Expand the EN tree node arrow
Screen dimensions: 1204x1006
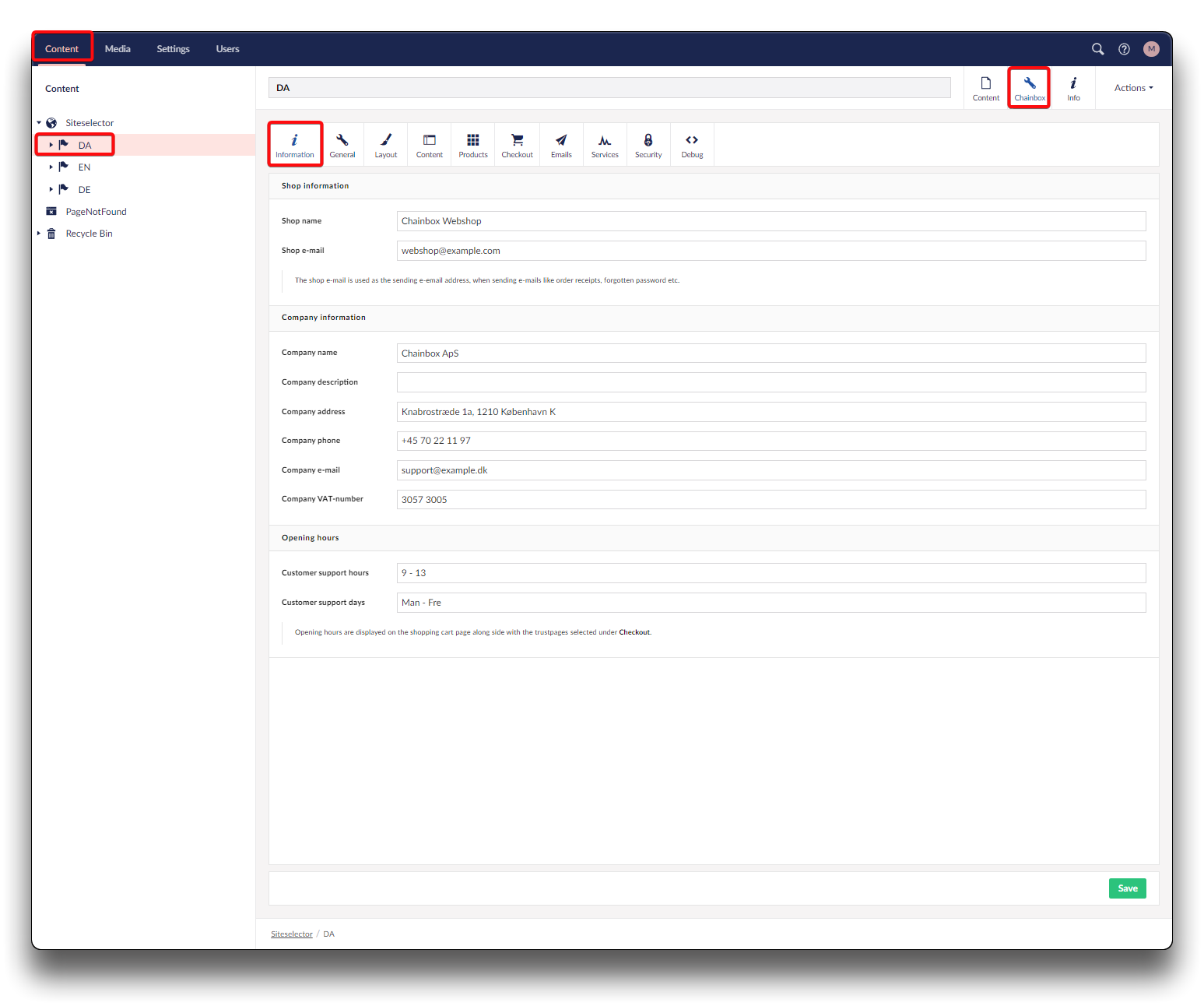click(x=51, y=167)
